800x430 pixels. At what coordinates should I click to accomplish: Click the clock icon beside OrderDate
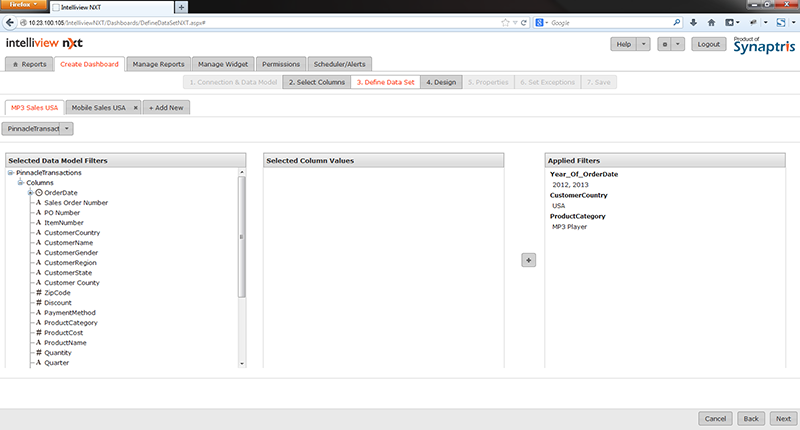pyautogui.click(x=39, y=192)
